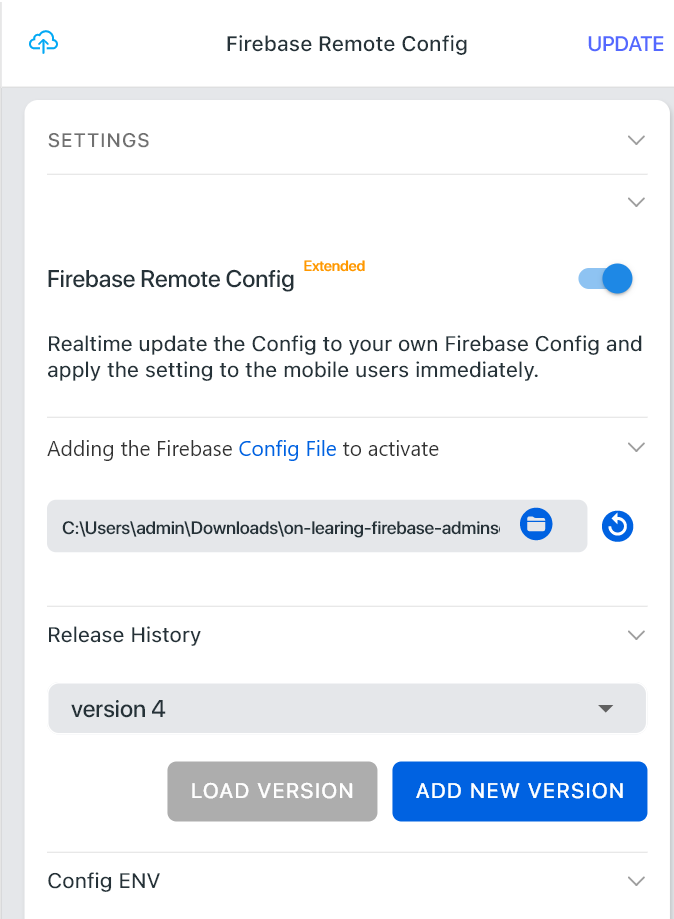Click the Release History heading
Screen dimensions: 674x919
point(124,635)
